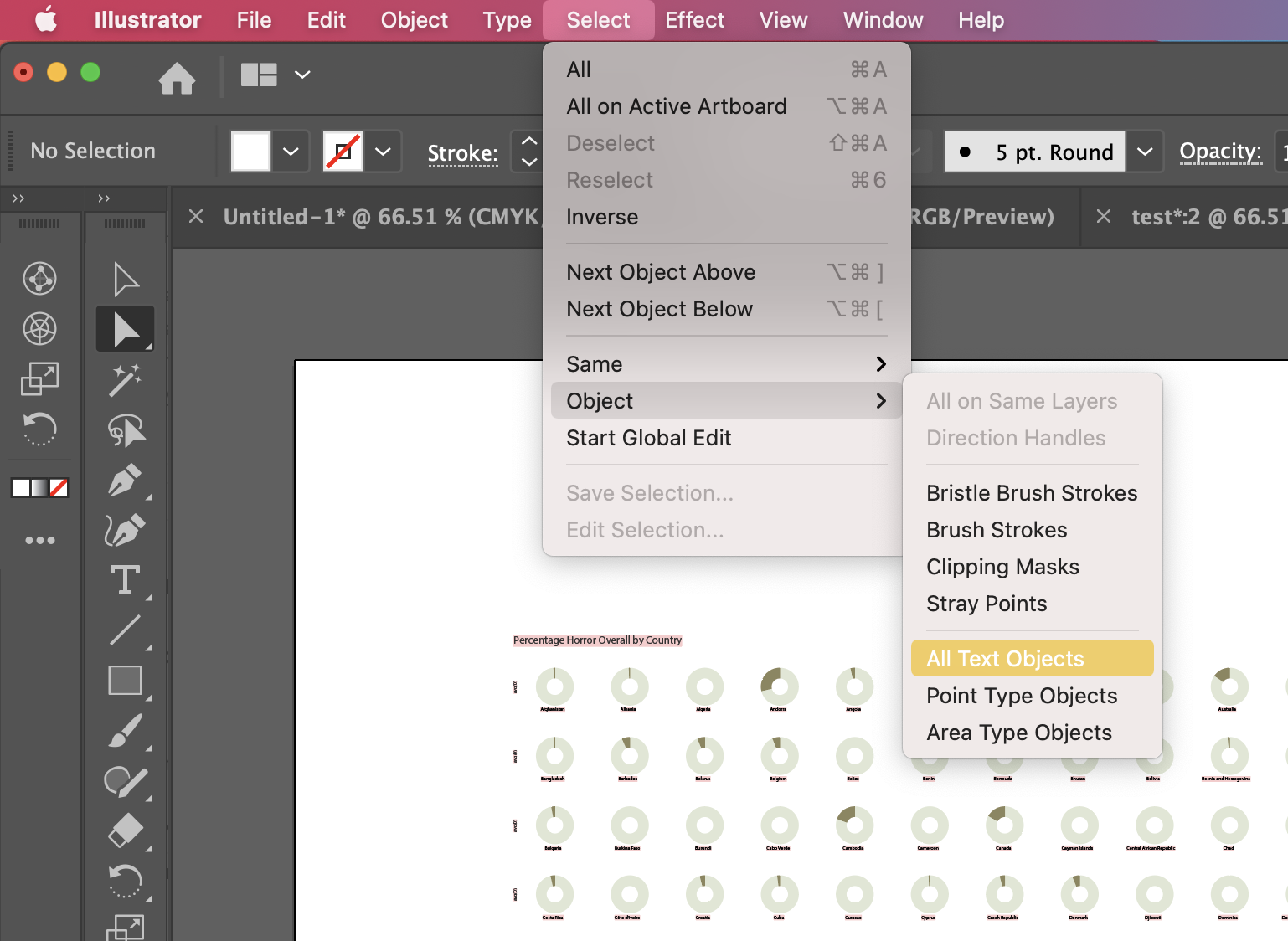Screen dimensions: 1288x941
Task: Open the fill color dropdown
Action: tap(291, 152)
